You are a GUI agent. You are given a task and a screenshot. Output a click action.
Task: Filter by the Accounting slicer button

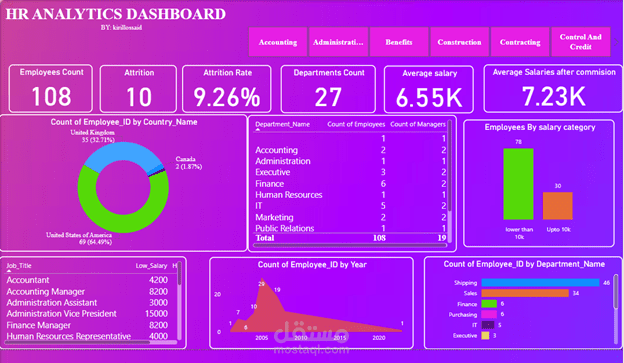[x=278, y=42]
